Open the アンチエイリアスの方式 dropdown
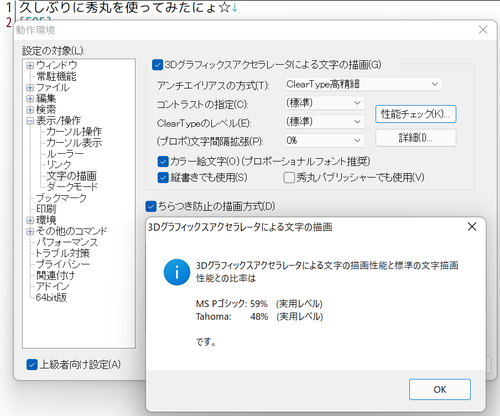The height and width of the screenshot is (416, 500). (x=364, y=84)
